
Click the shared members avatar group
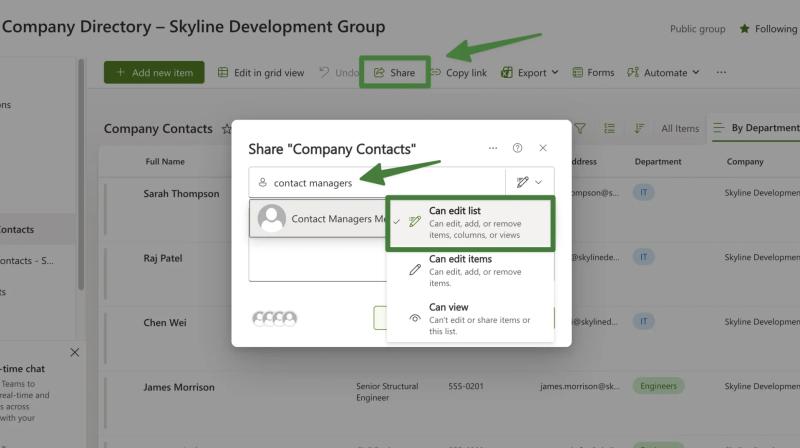point(274,318)
